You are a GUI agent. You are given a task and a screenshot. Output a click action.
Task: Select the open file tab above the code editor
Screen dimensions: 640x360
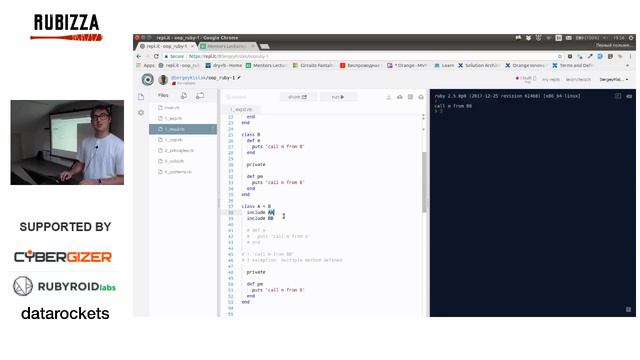tap(241, 109)
